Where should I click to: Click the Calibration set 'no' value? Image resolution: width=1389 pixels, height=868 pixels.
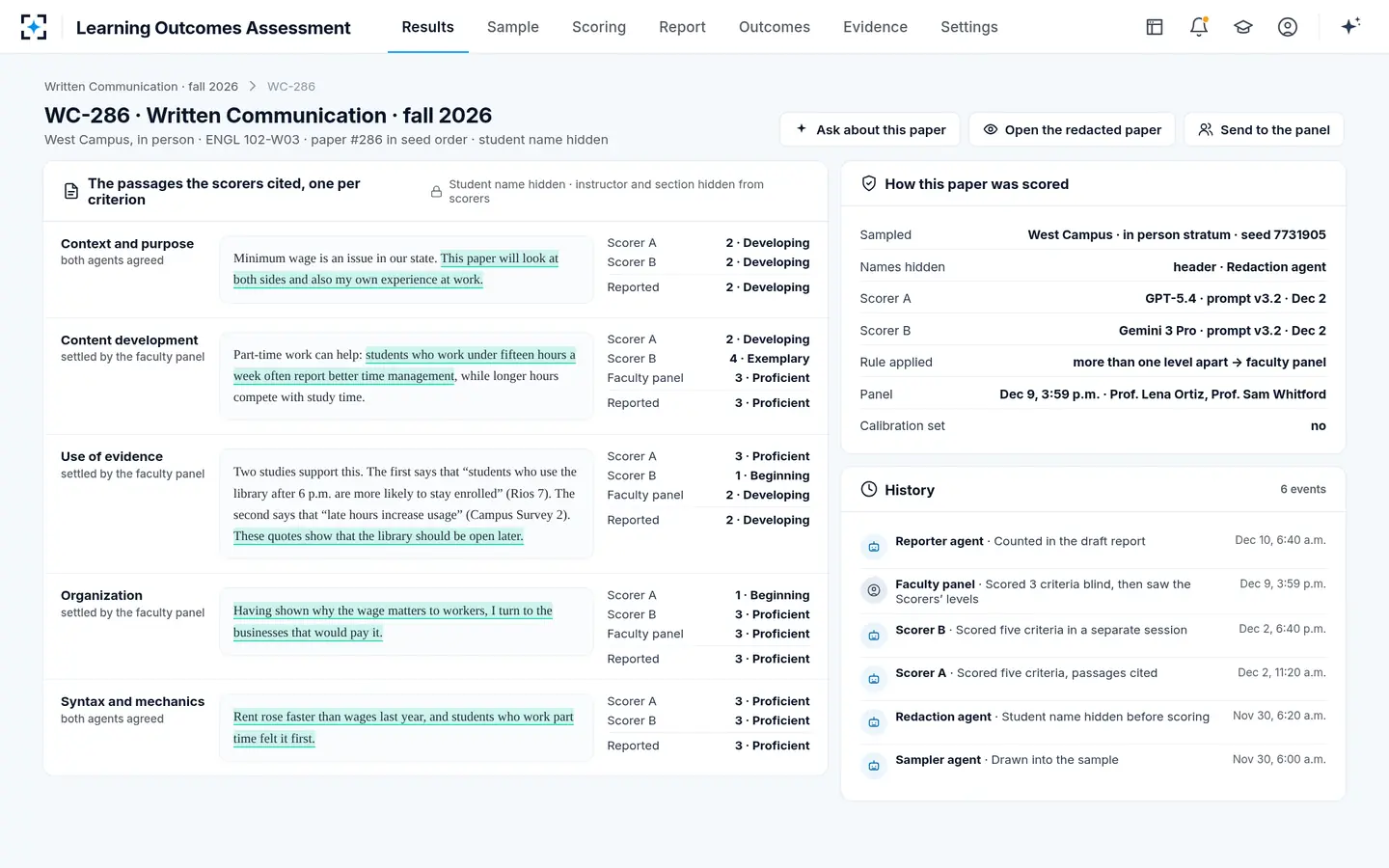[x=1319, y=425]
